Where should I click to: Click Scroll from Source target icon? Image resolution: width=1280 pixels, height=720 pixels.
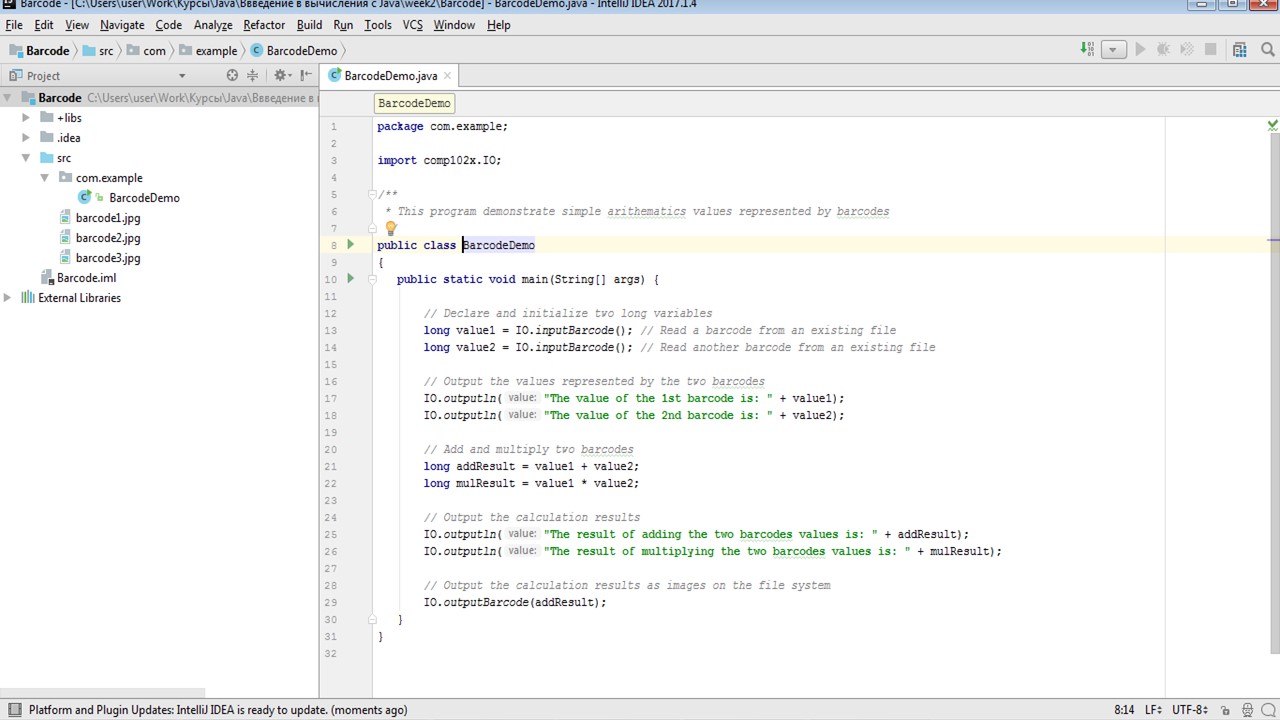[233, 76]
